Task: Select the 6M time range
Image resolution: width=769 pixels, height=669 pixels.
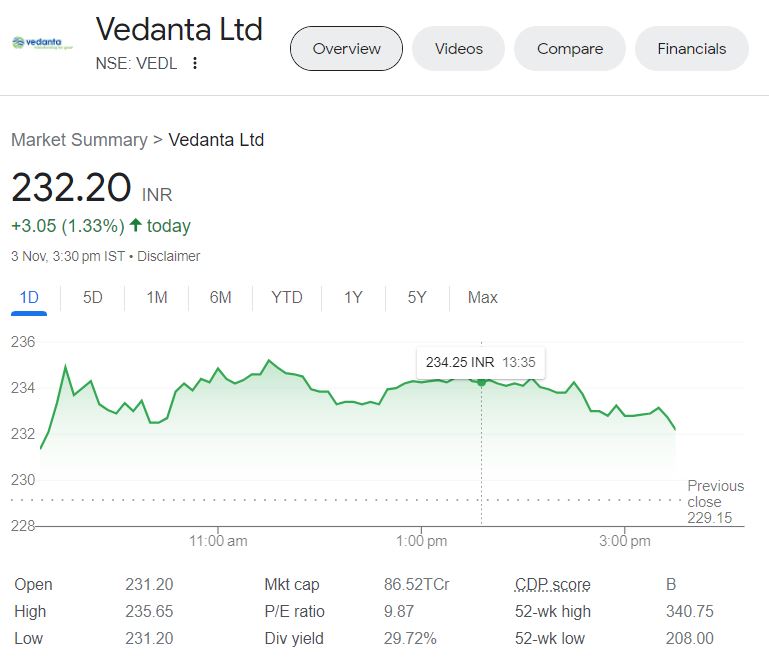Action: pyautogui.click(x=220, y=297)
